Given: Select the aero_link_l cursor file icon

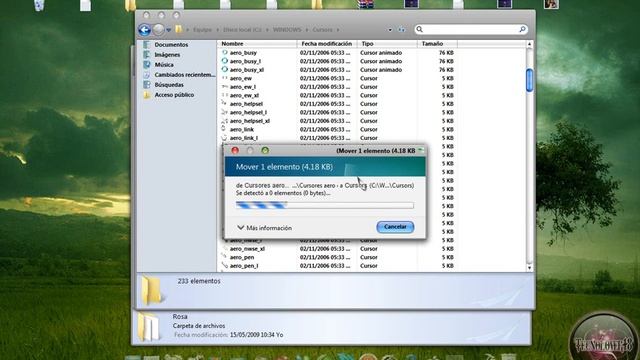Looking at the screenshot, I should coord(224,138).
